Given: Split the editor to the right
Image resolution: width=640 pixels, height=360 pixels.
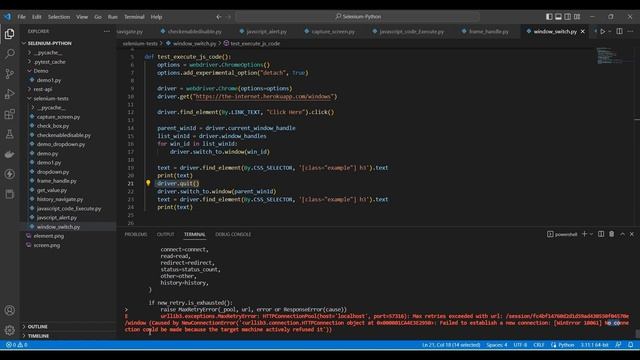Looking at the screenshot, I should point(619,31).
